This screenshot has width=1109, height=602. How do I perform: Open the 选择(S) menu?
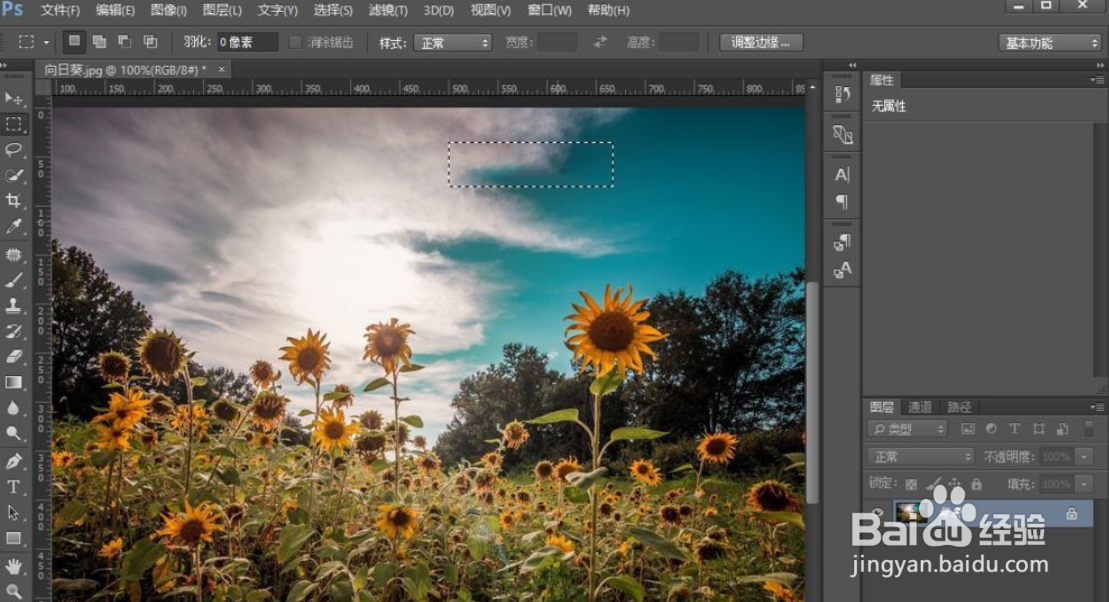tap(333, 11)
